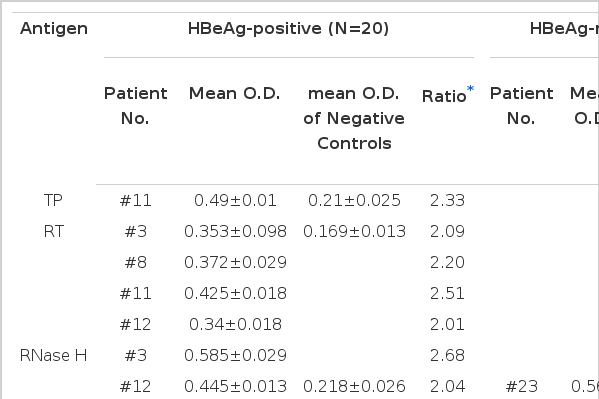This screenshot has width=599, height=399.
Task: Select the Antigen column header
Action: point(54,29)
